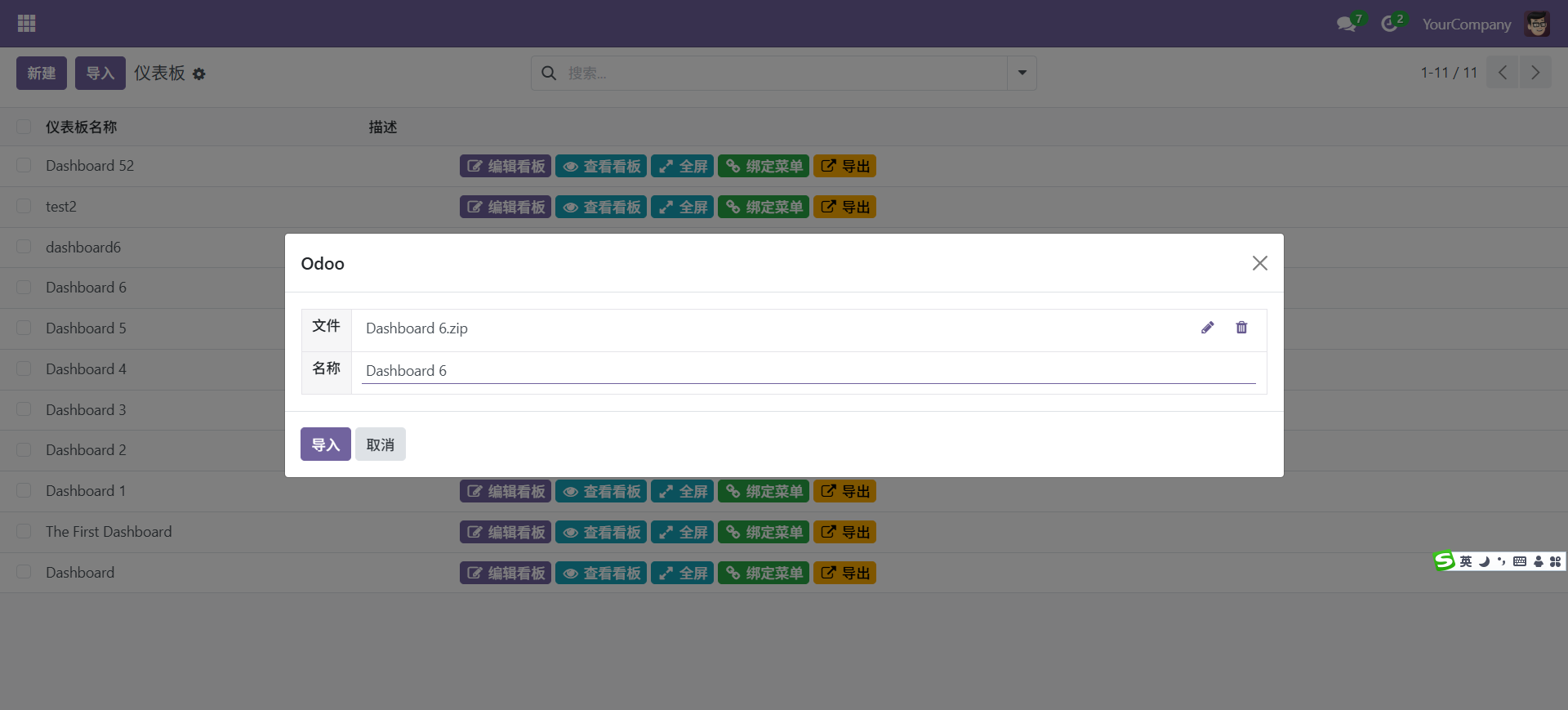Click the 名称 input field
Screen dimensions: 1568x710
[x=808, y=371]
